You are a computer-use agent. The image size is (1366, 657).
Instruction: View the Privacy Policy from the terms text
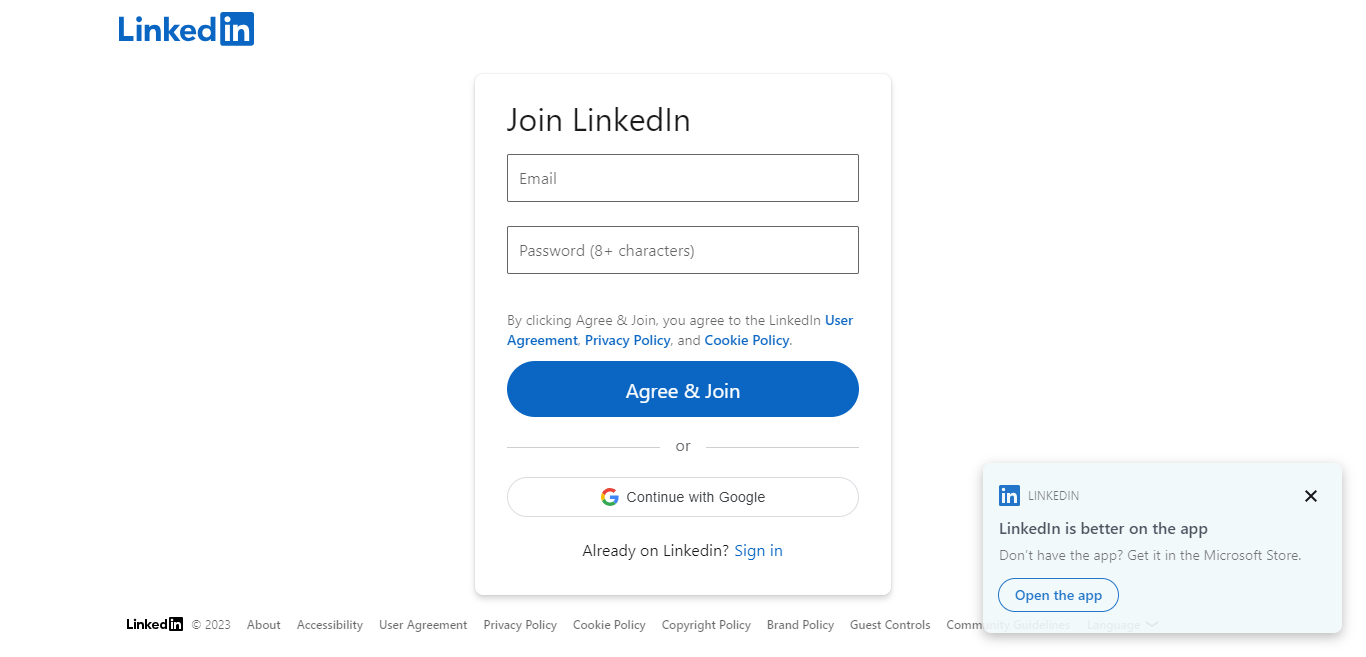627,340
